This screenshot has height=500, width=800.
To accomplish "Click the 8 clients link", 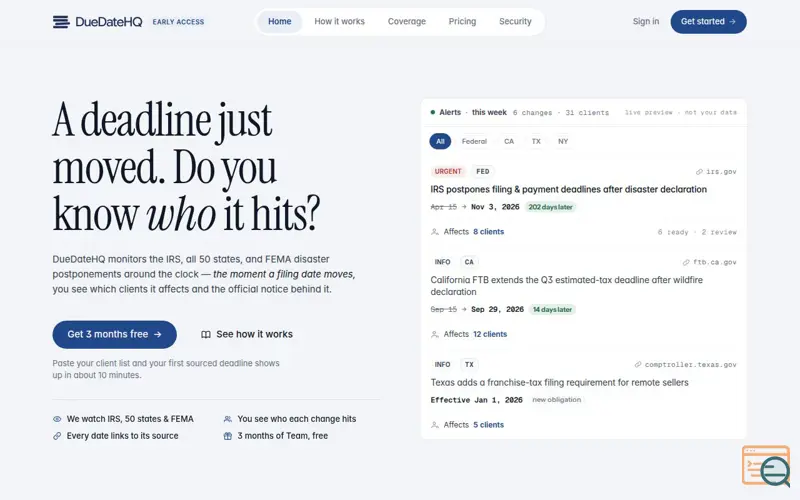I will pos(488,232).
